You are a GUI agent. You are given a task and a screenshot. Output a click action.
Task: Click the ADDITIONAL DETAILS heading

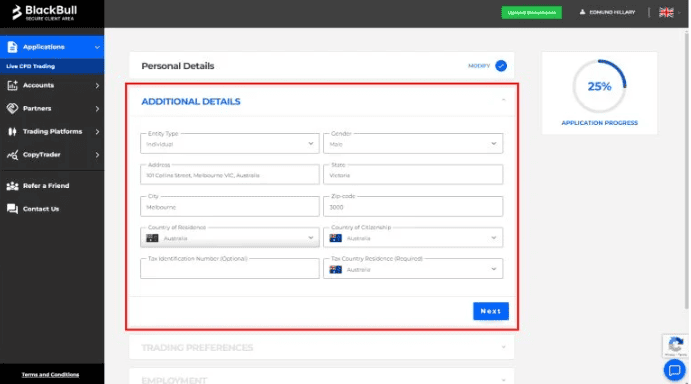191,101
